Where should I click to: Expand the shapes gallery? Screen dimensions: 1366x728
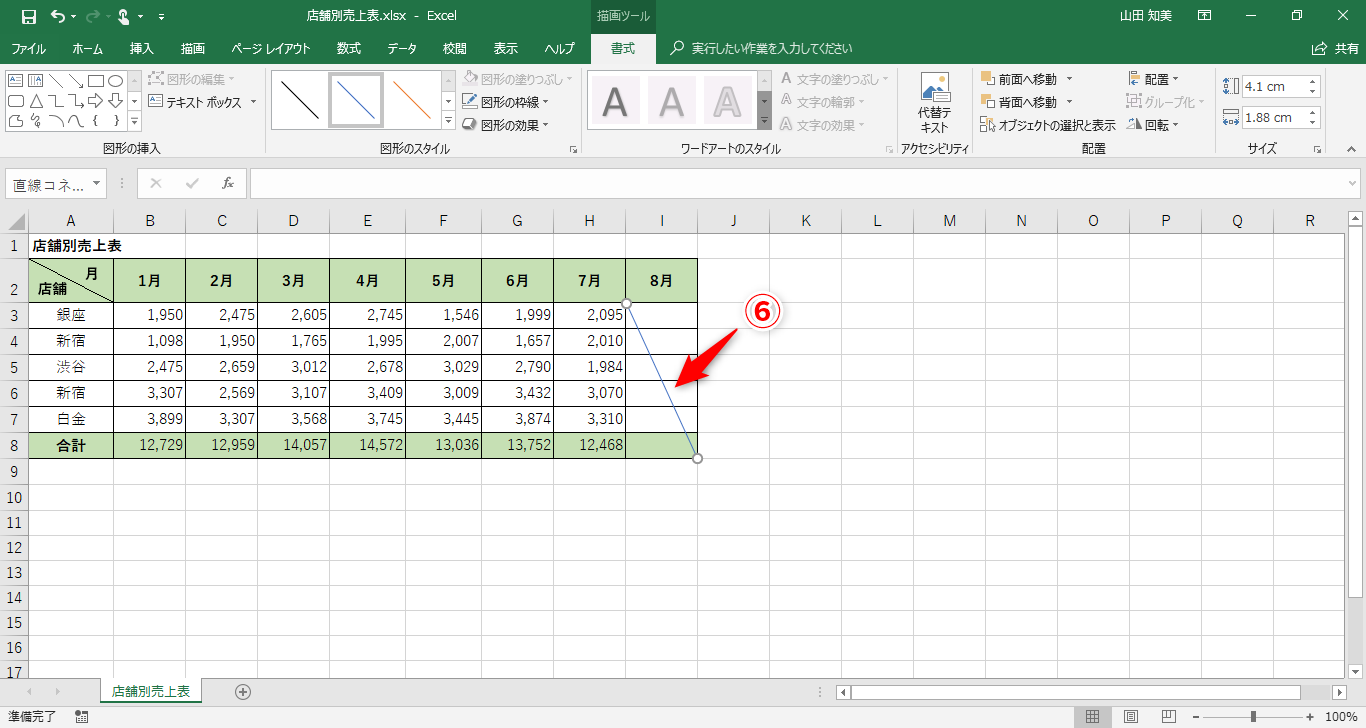134,122
